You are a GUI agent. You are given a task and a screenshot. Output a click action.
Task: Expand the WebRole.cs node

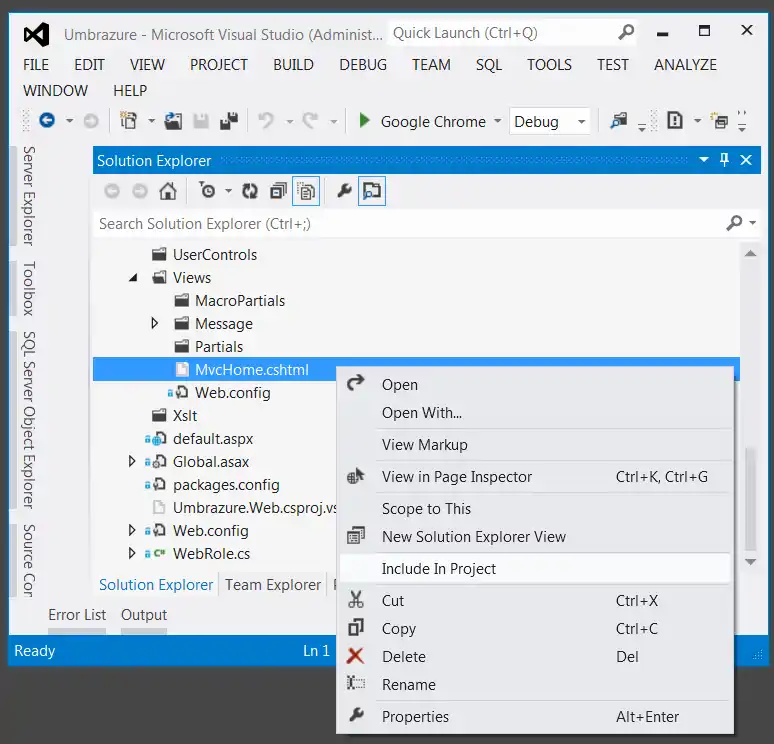[x=132, y=553]
